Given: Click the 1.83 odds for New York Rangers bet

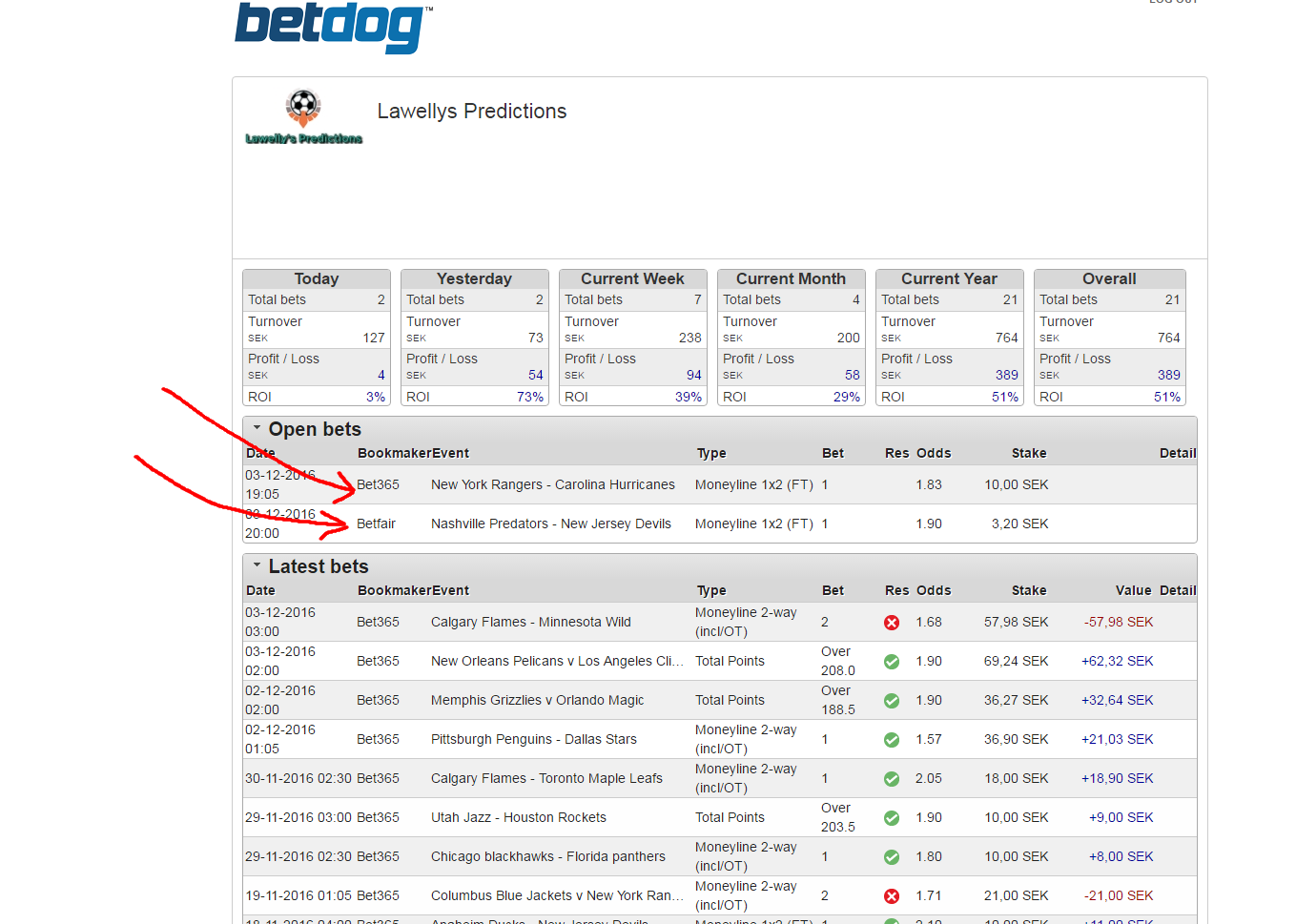Looking at the screenshot, I should tap(929, 484).
